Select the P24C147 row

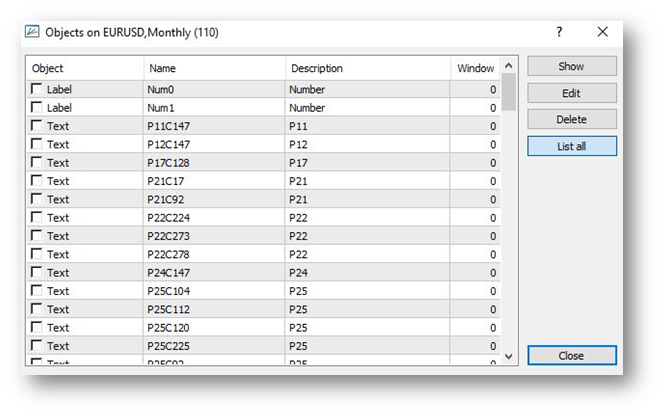click(x=264, y=272)
